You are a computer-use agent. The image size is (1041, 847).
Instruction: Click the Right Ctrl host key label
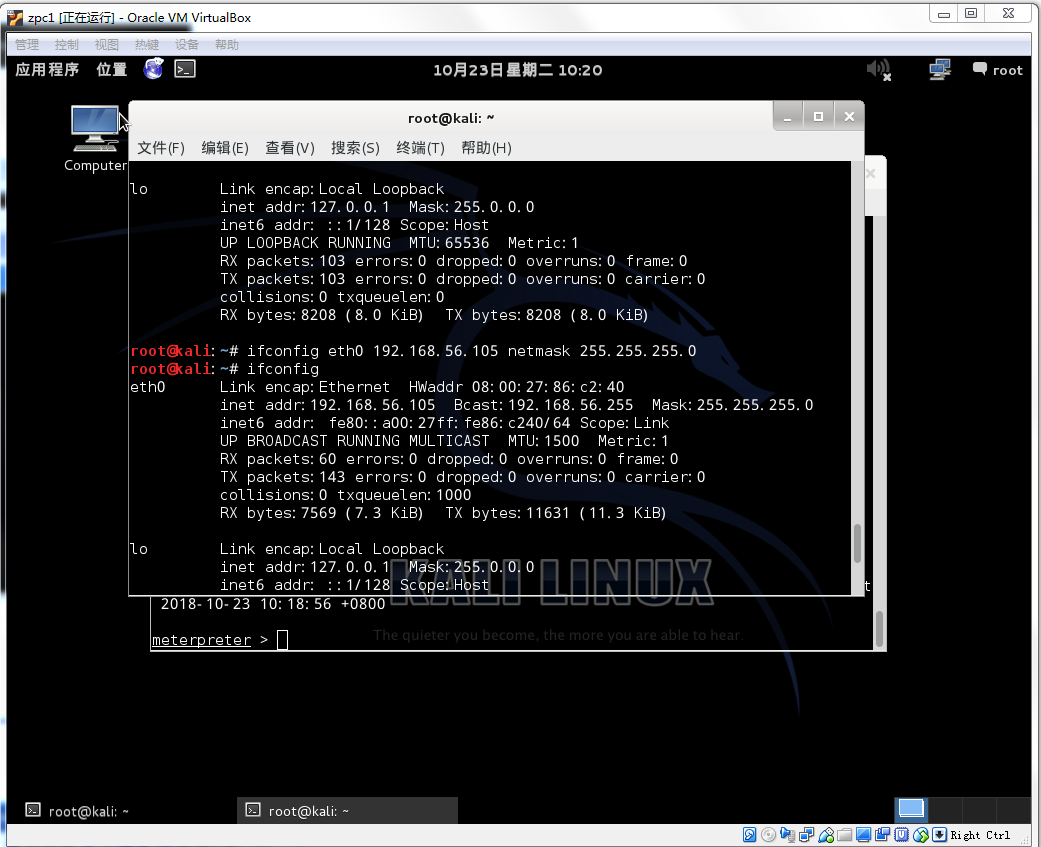tap(980, 835)
